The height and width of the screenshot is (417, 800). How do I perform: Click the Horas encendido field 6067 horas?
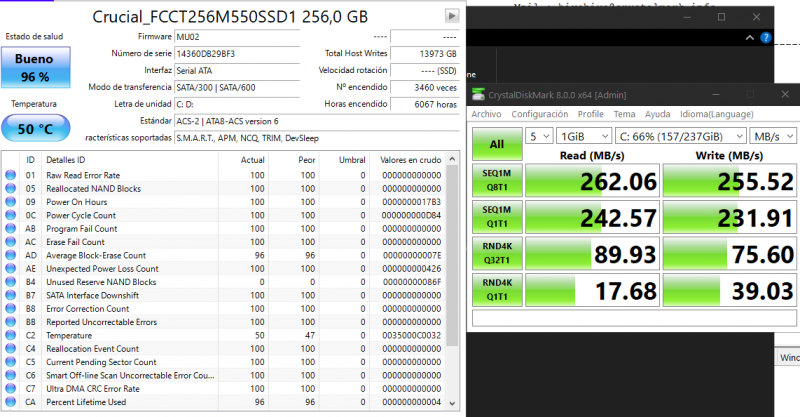(x=425, y=104)
